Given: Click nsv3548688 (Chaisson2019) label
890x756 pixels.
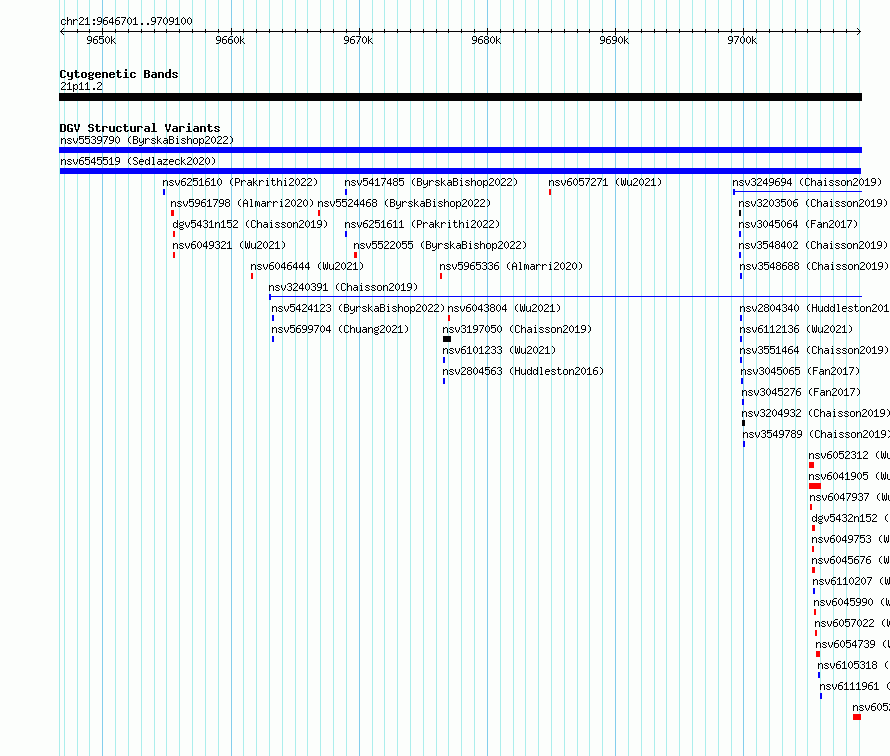Looking at the screenshot, I should coord(814,266).
